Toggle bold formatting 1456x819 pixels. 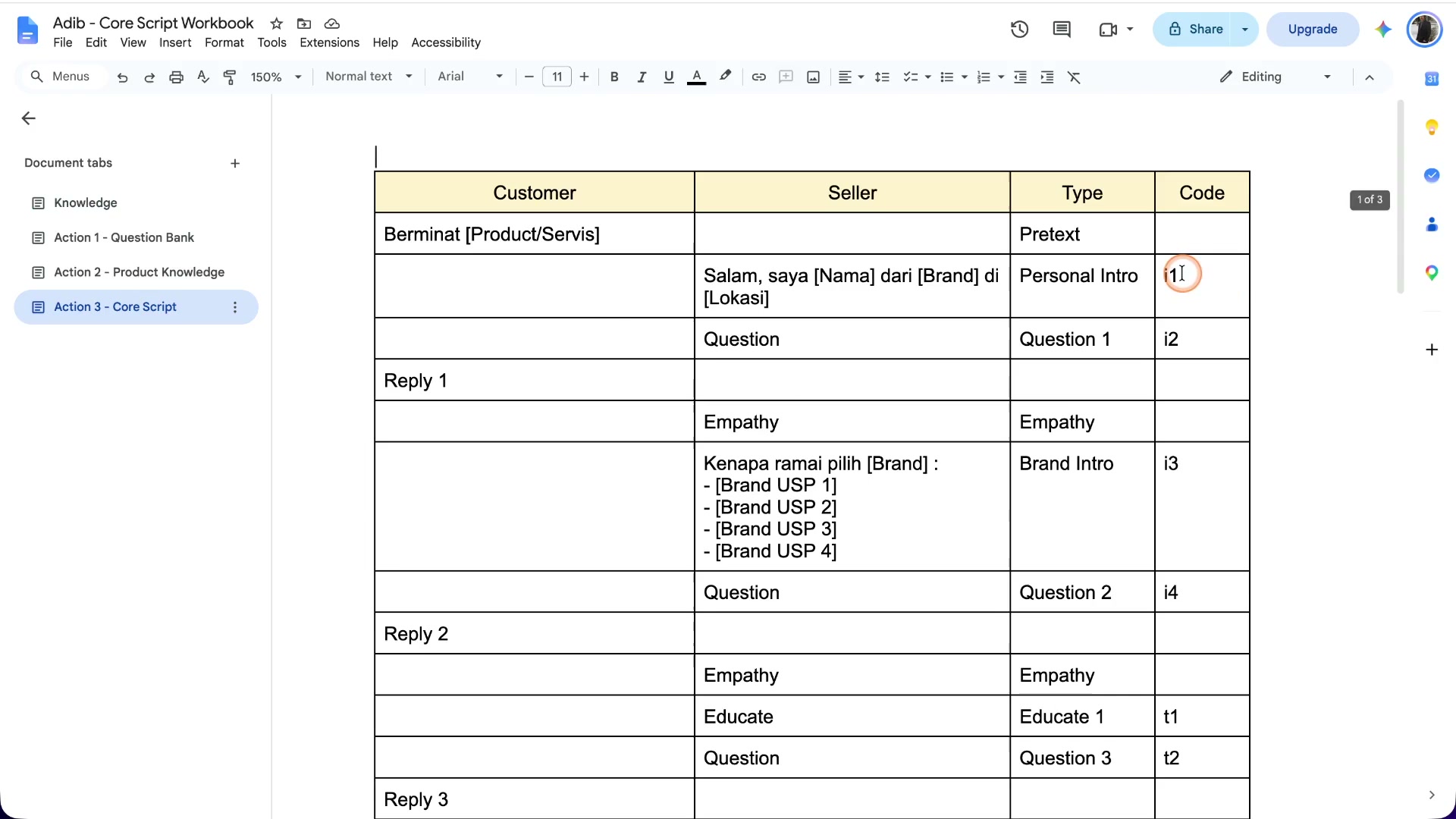614,77
